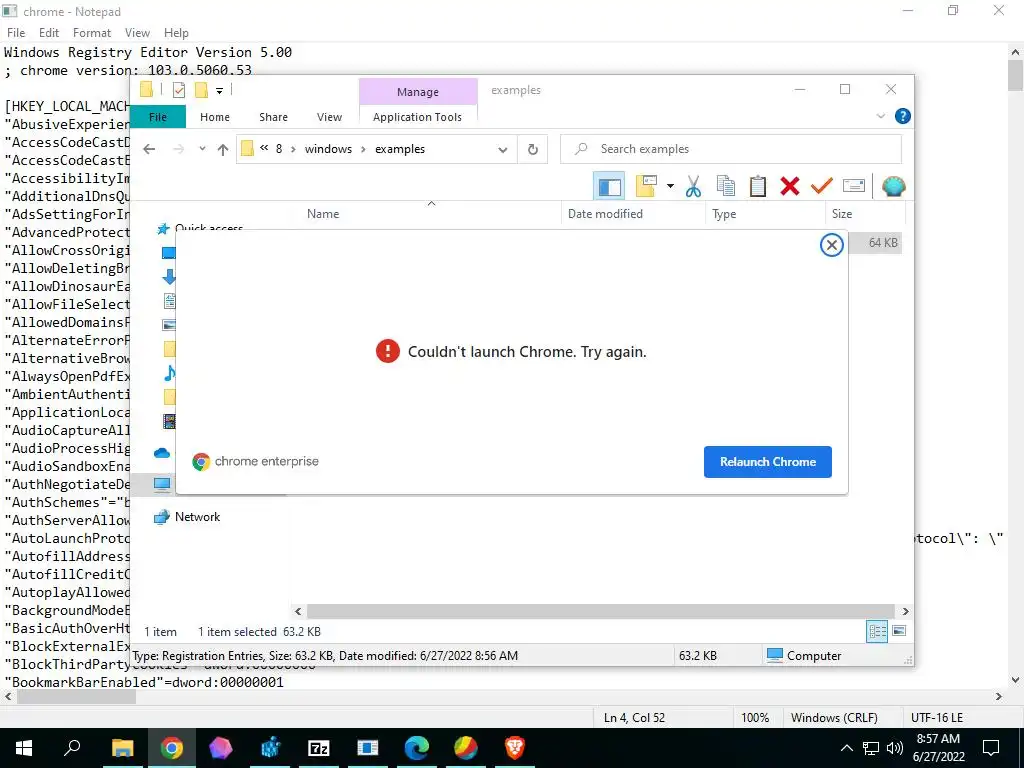
Task: Click Notepad vertical scrollbar up arrow
Action: pos(1016,52)
